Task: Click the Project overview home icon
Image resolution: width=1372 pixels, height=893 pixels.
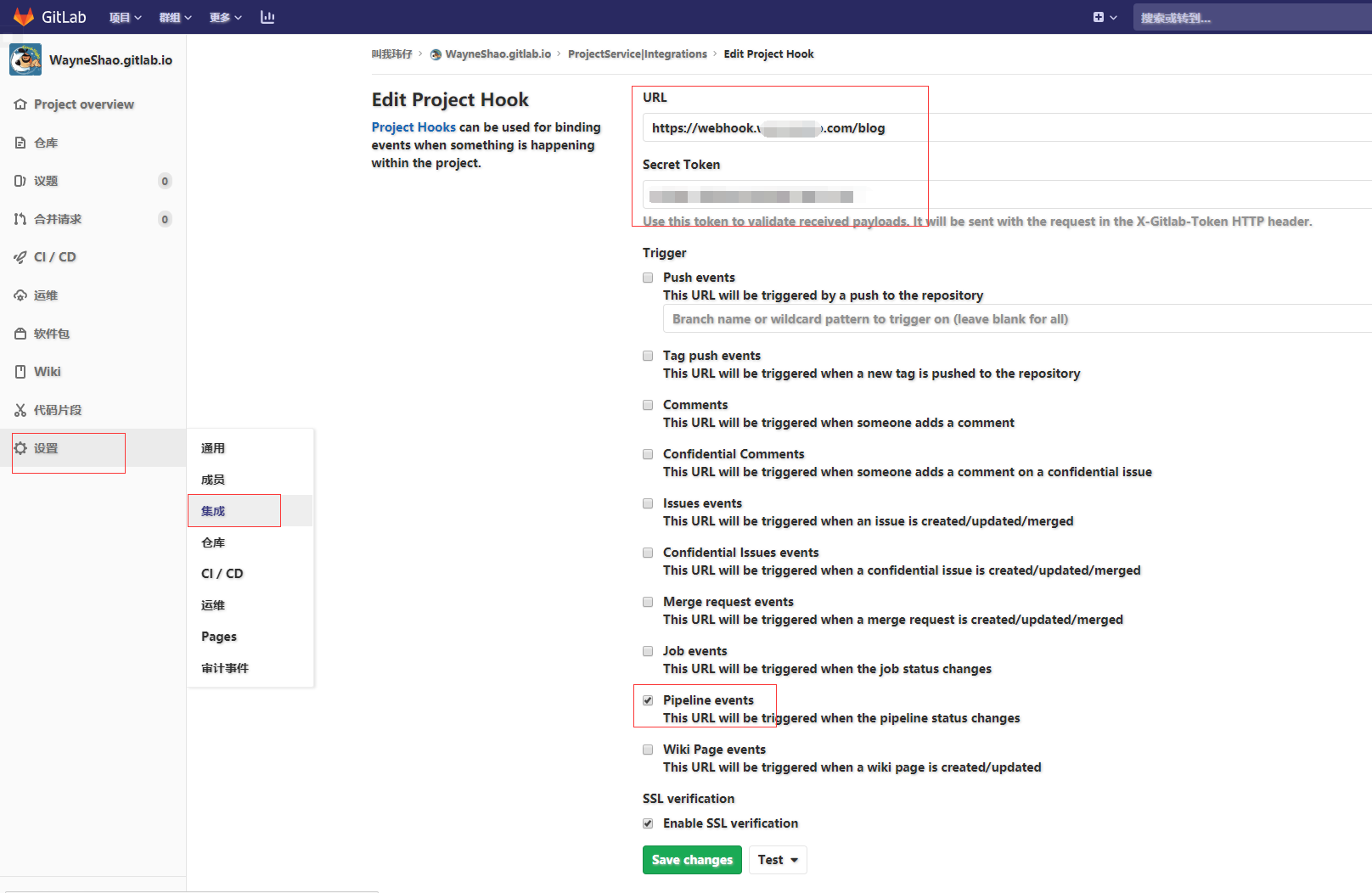Action: click(x=20, y=104)
